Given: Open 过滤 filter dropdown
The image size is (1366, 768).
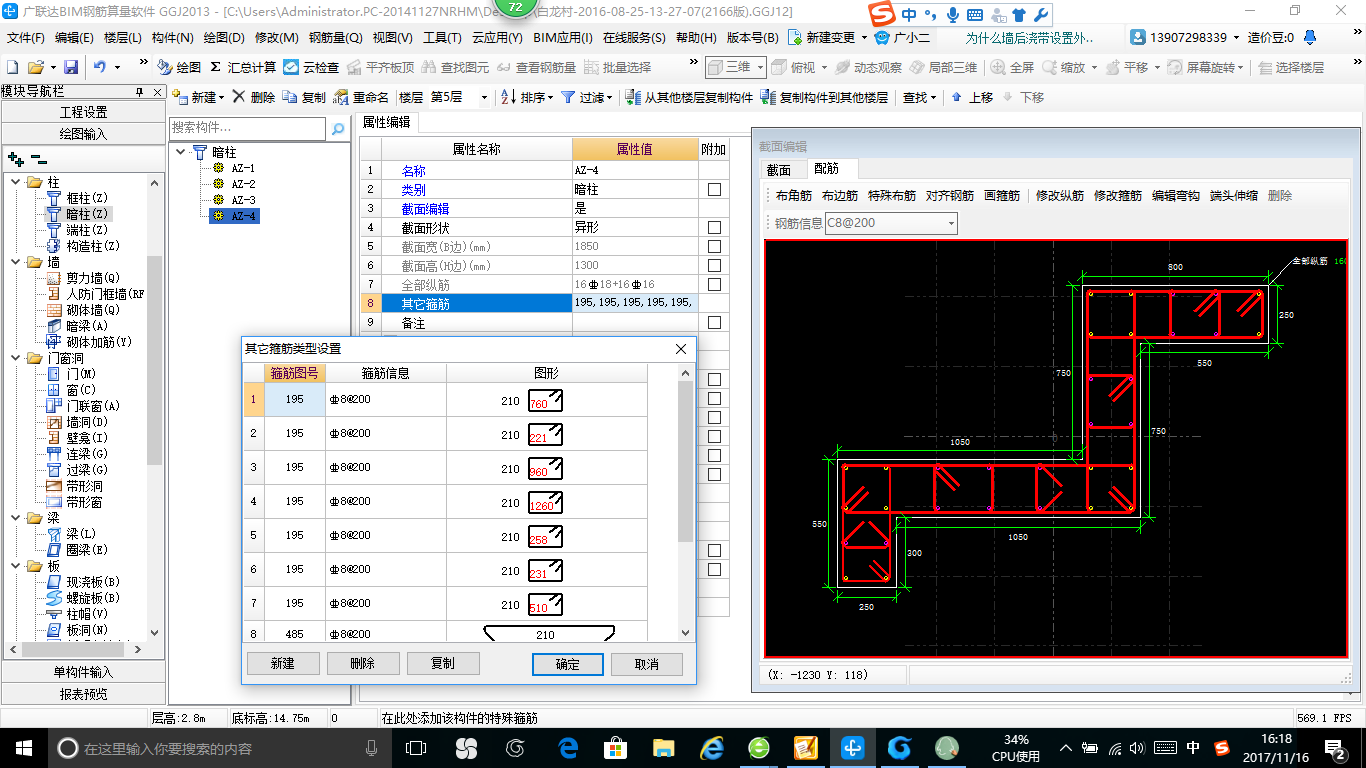Looking at the screenshot, I should coord(611,98).
